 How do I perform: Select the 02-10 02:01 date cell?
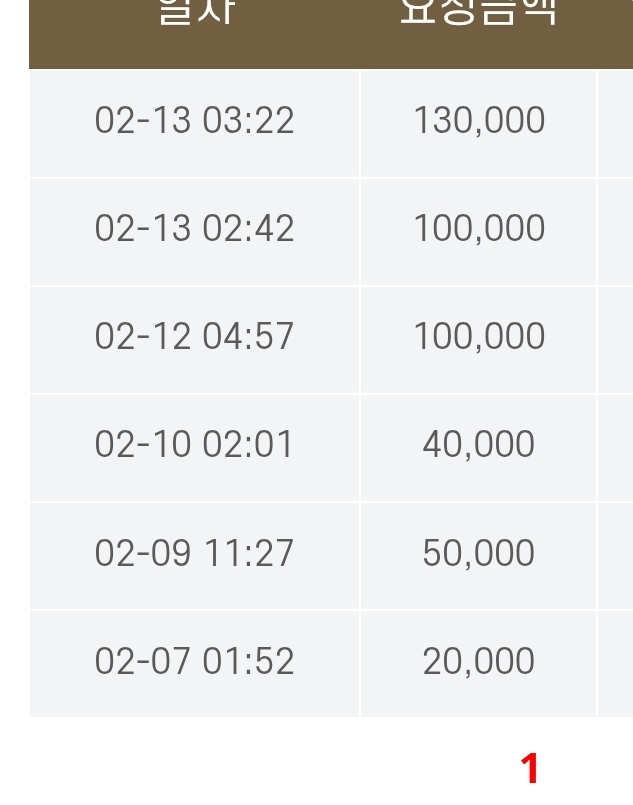click(x=195, y=445)
